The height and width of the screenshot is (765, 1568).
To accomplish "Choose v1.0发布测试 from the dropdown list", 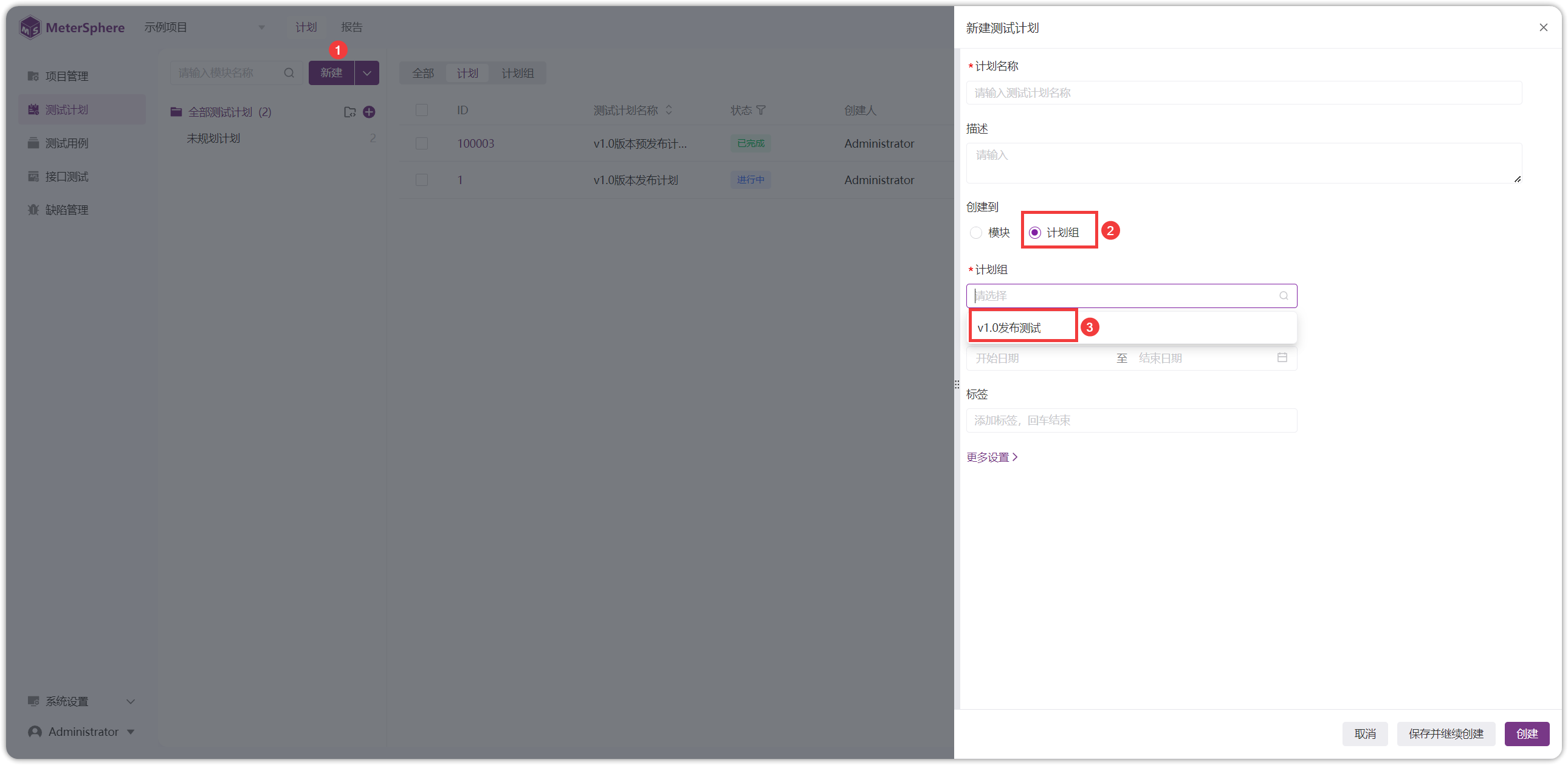I will pyautogui.click(x=1132, y=328).
